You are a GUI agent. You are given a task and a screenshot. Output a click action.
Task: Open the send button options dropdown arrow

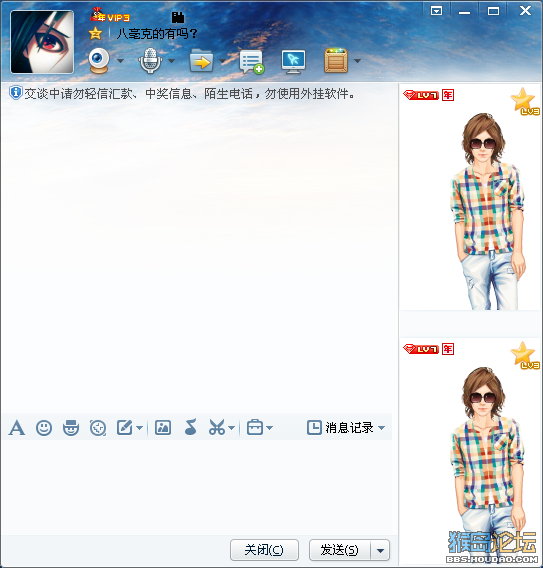point(380,550)
